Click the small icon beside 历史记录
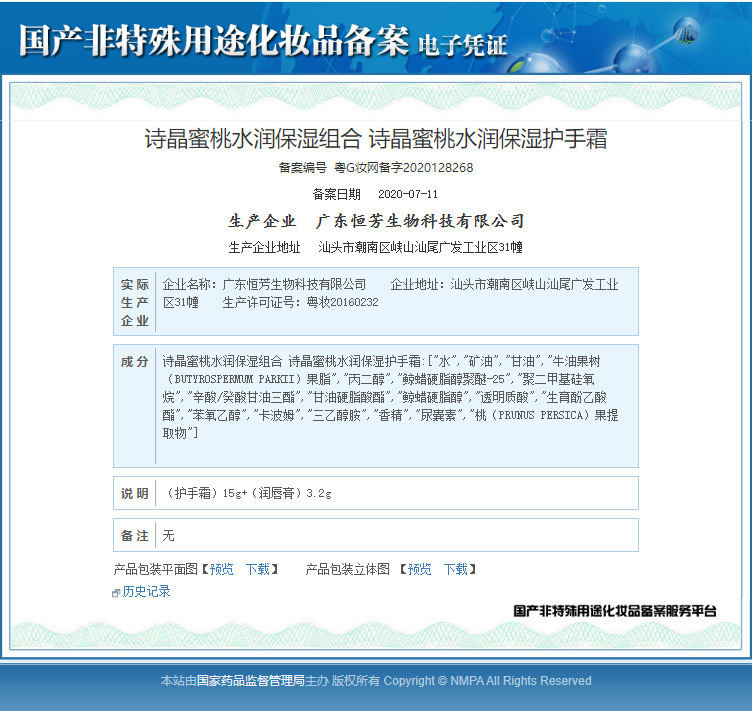 [116, 593]
